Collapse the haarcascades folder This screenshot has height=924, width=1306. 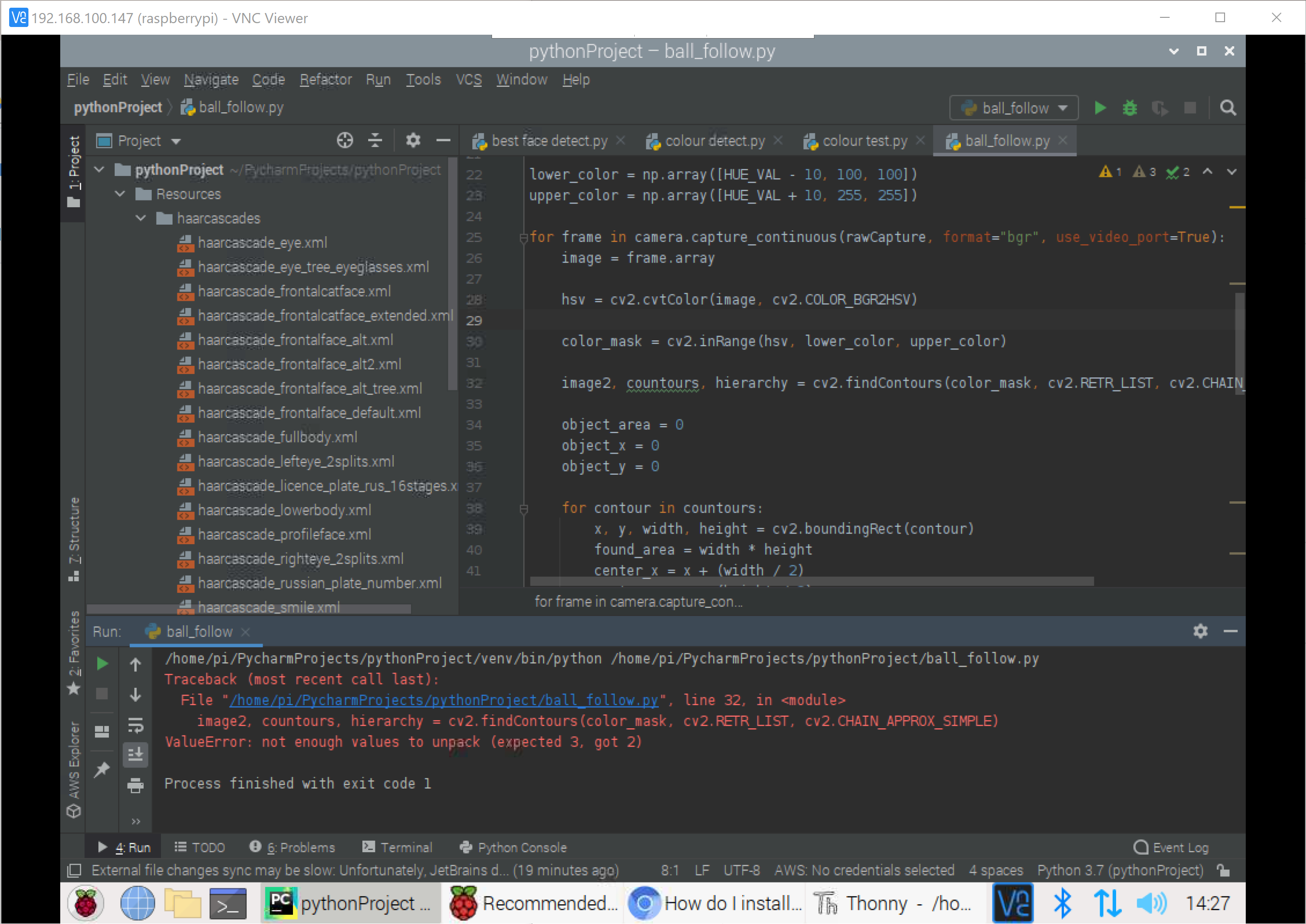(141, 218)
